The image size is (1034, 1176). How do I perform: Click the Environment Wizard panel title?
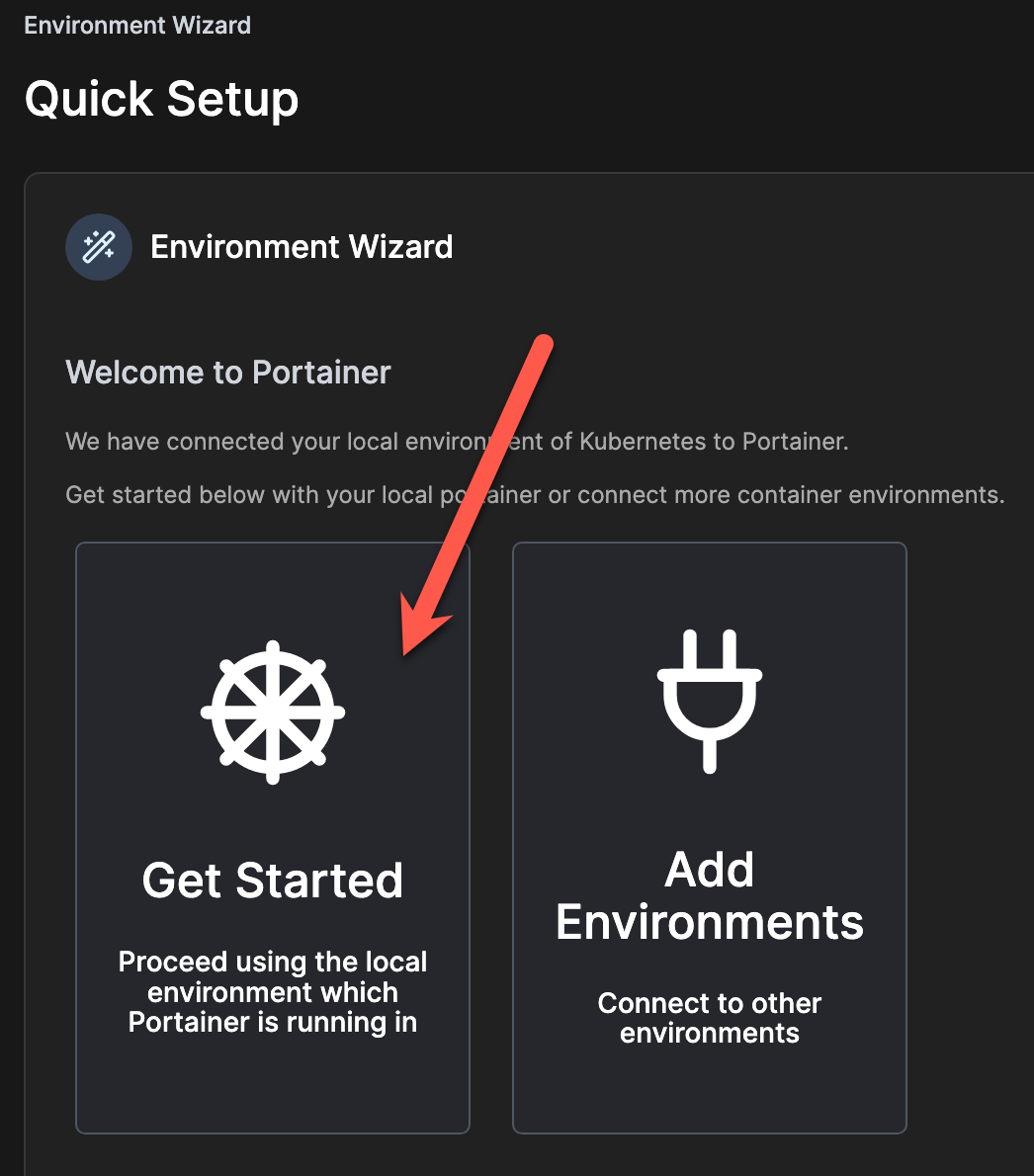(302, 246)
